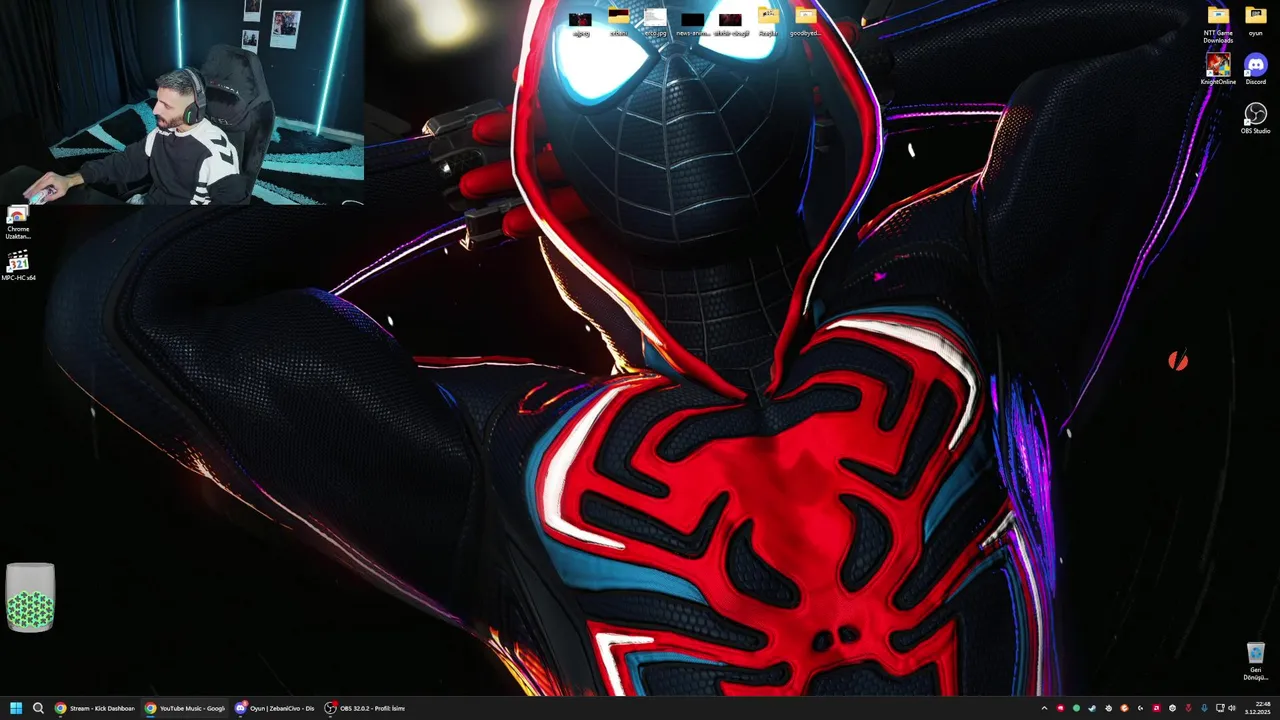Select the news-anim desktop file
1280x720 pixels.
pyautogui.click(x=693, y=22)
